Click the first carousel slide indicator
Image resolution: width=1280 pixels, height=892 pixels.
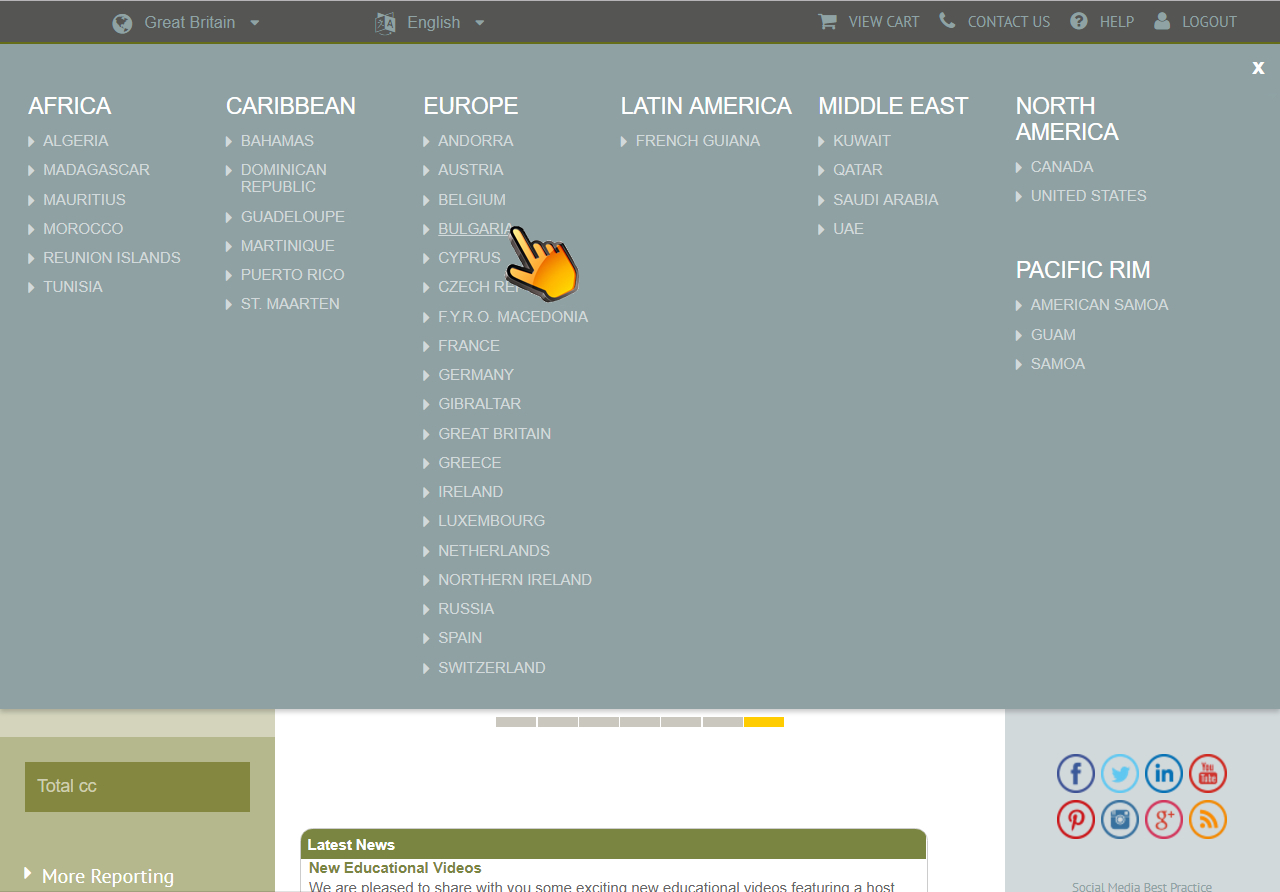pyautogui.click(x=516, y=722)
